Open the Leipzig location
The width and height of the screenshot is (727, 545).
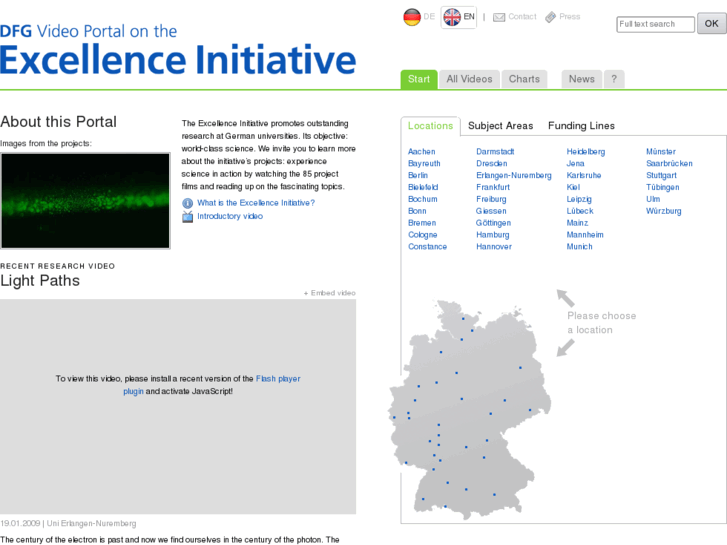click(x=579, y=199)
